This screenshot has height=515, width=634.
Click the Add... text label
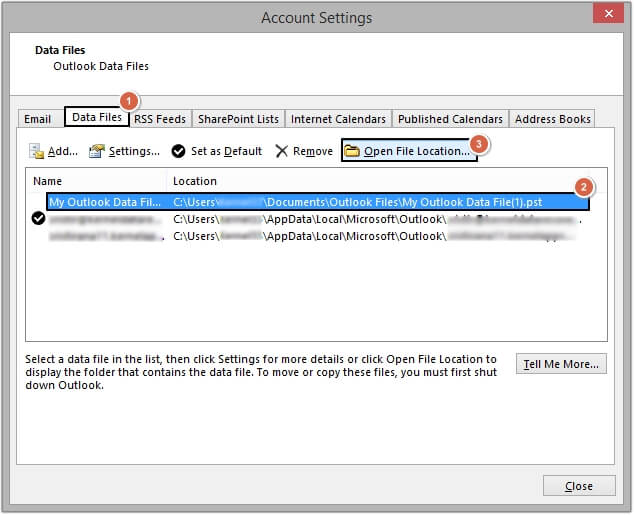click(63, 151)
